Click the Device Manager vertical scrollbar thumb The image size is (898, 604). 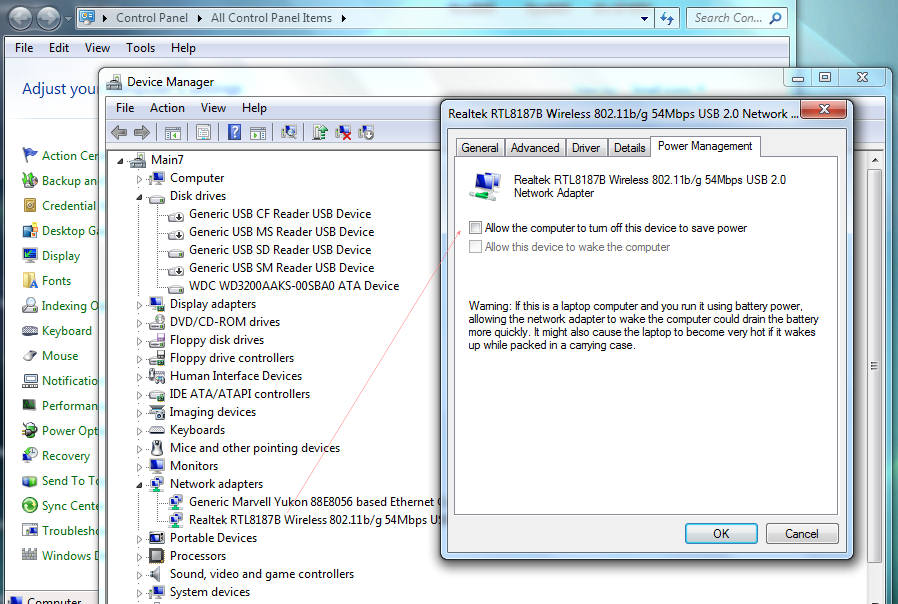coord(875,365)
